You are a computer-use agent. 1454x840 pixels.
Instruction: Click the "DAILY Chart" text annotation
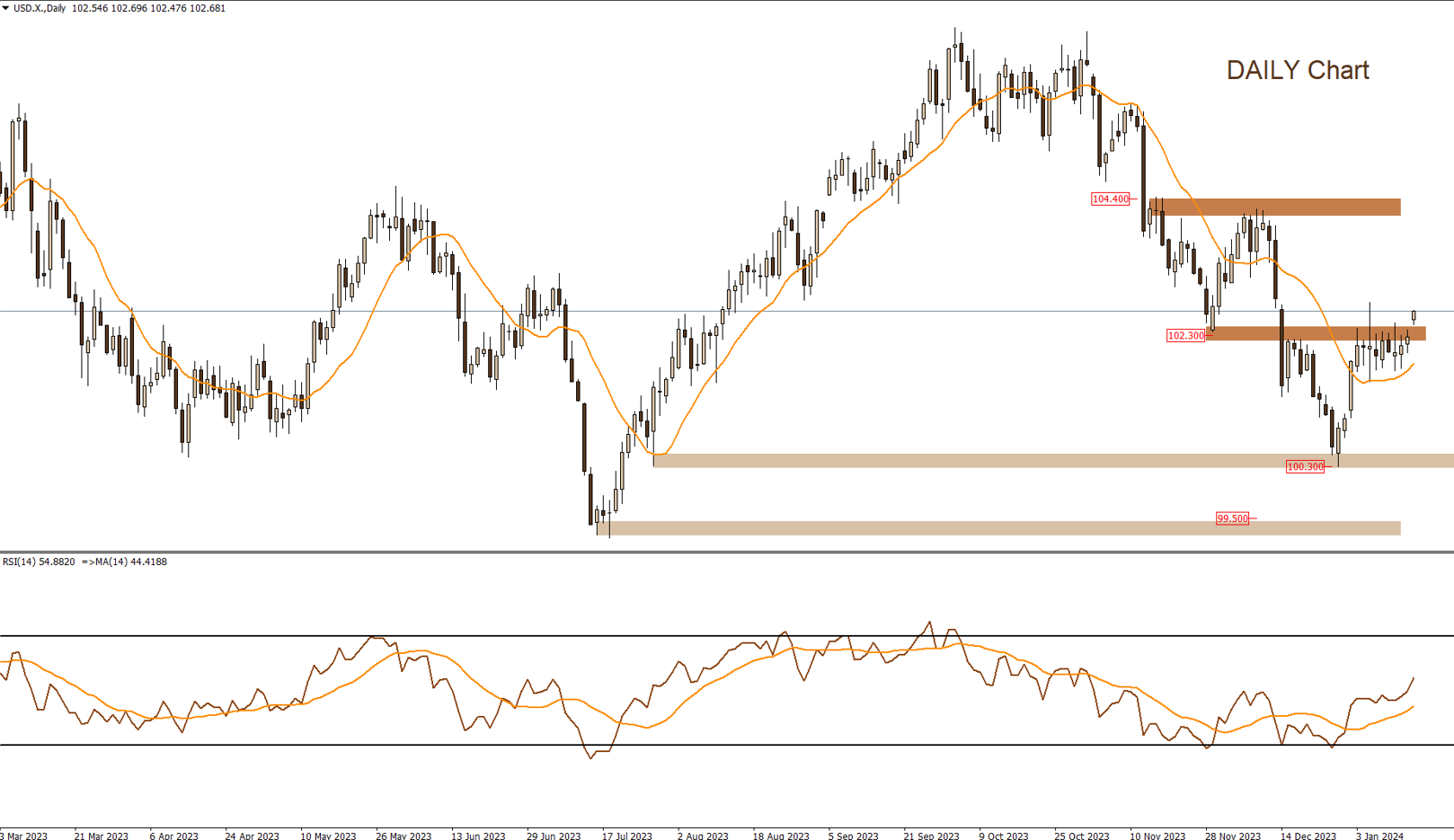pos(1297,70)
